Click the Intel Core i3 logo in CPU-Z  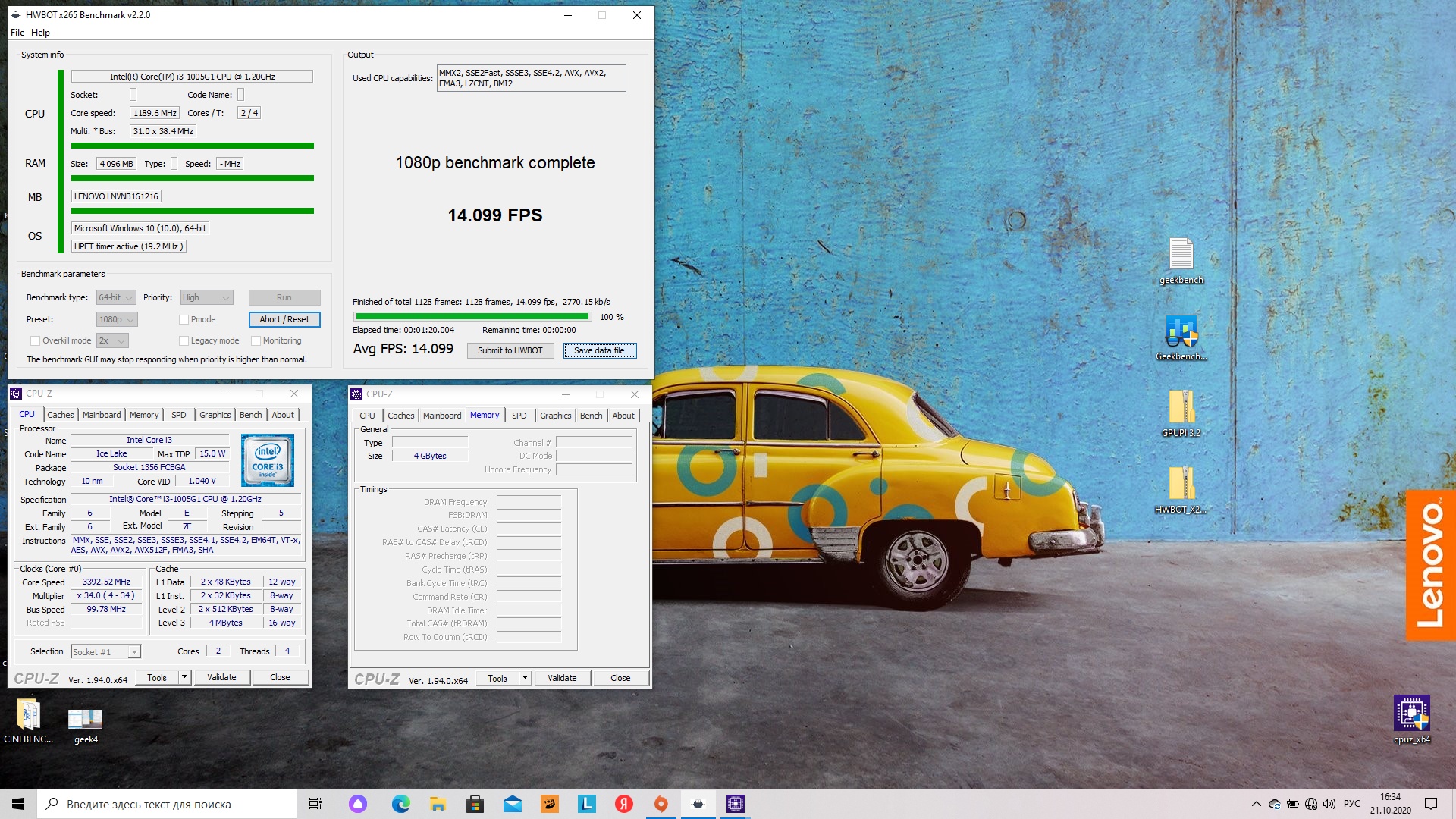[x=268, y=460]
